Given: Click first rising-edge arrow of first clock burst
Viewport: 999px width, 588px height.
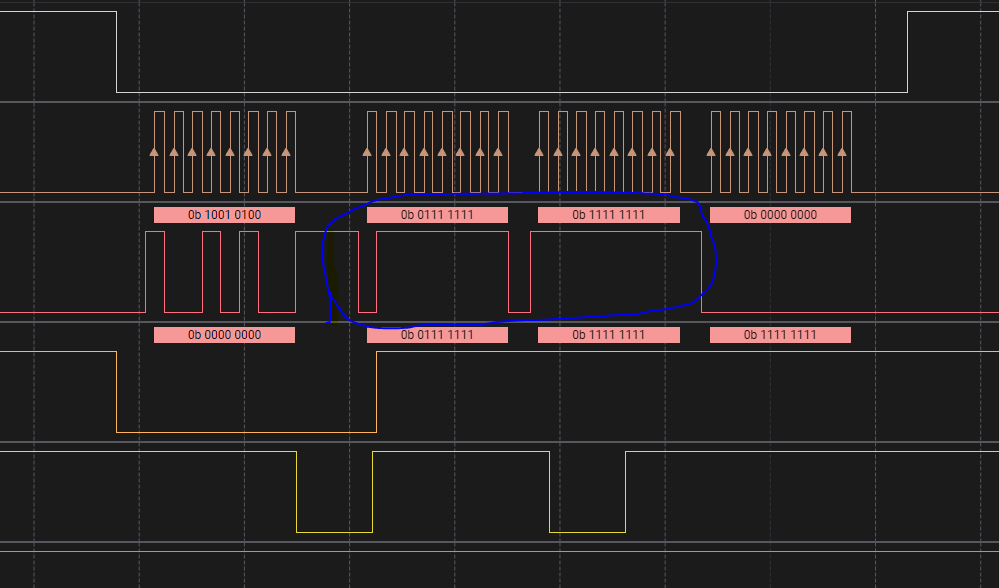Looking at the screenshot, I should point(154,152).
